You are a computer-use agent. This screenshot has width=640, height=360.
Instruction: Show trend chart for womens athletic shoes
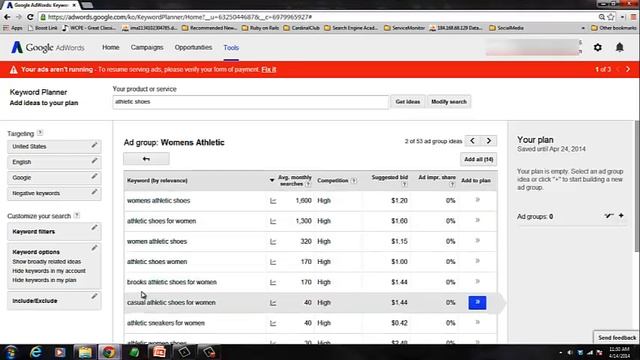[273, 200]
